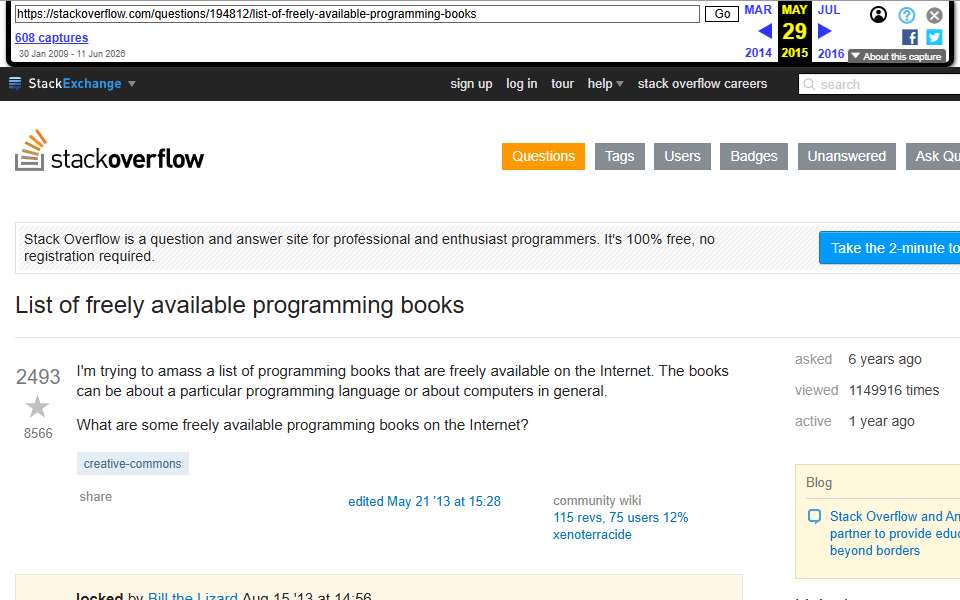Click the Stack Overflow search box

[x=879, y=84]
